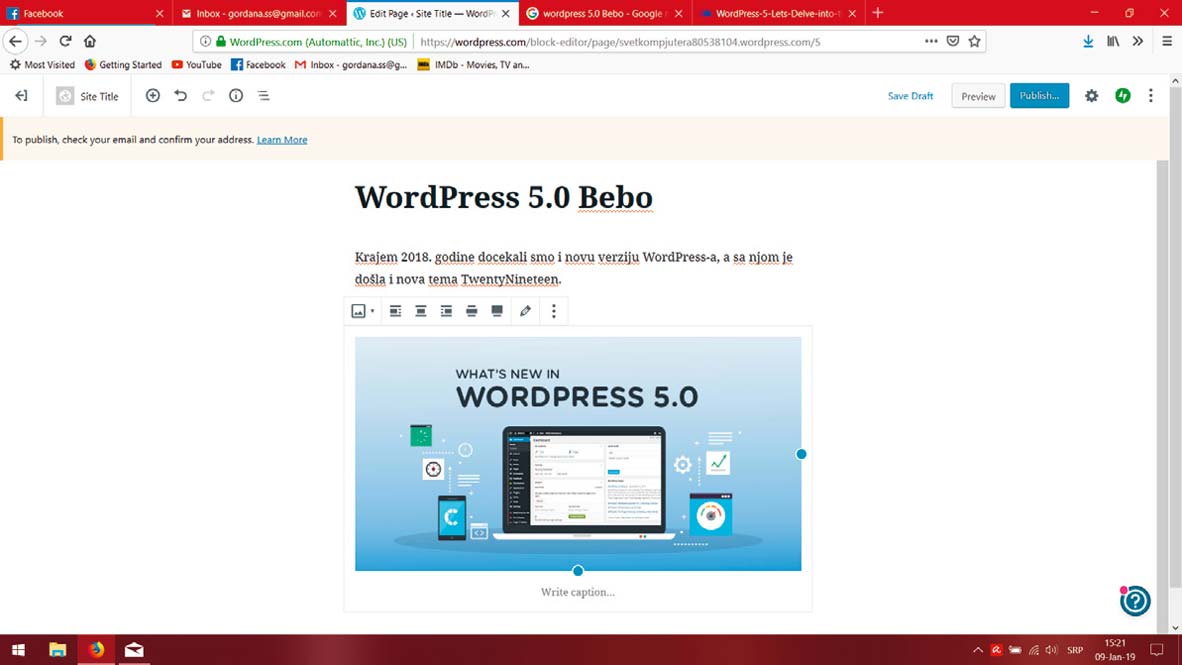
Task: Open Getting Started bookmark
Action: [123, 65]
